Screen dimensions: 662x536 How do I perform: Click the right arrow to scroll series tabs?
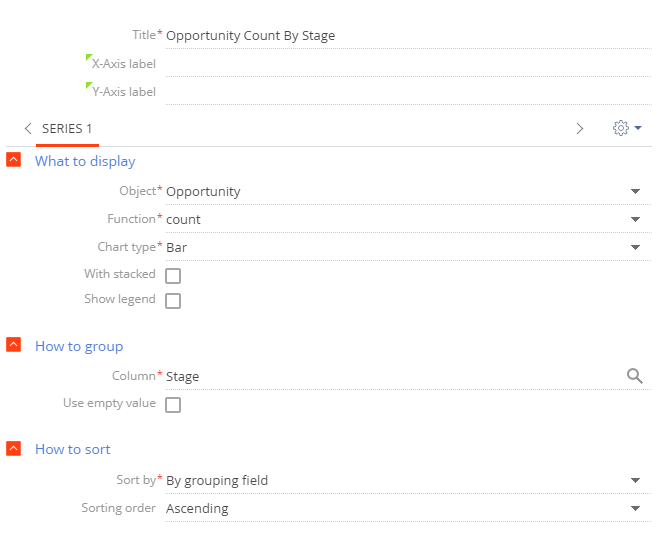click(580, 128)
